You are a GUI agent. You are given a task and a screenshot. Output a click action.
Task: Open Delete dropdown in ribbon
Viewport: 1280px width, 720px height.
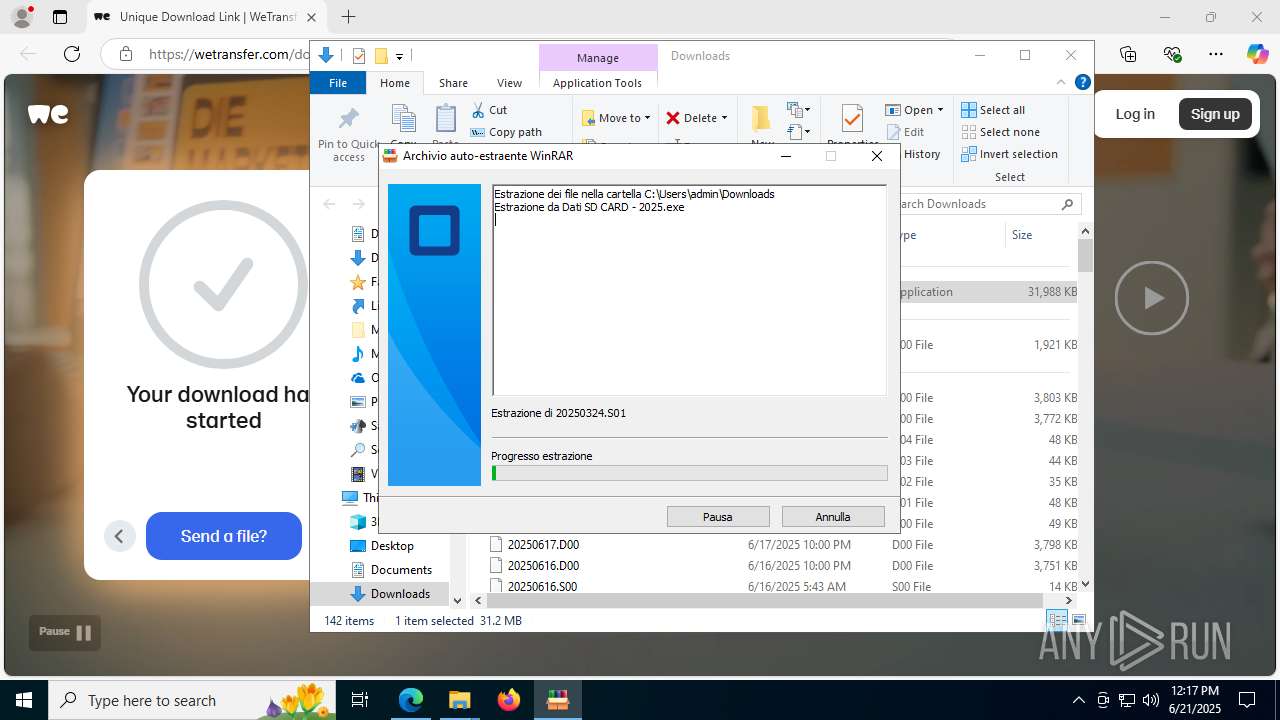697,118
